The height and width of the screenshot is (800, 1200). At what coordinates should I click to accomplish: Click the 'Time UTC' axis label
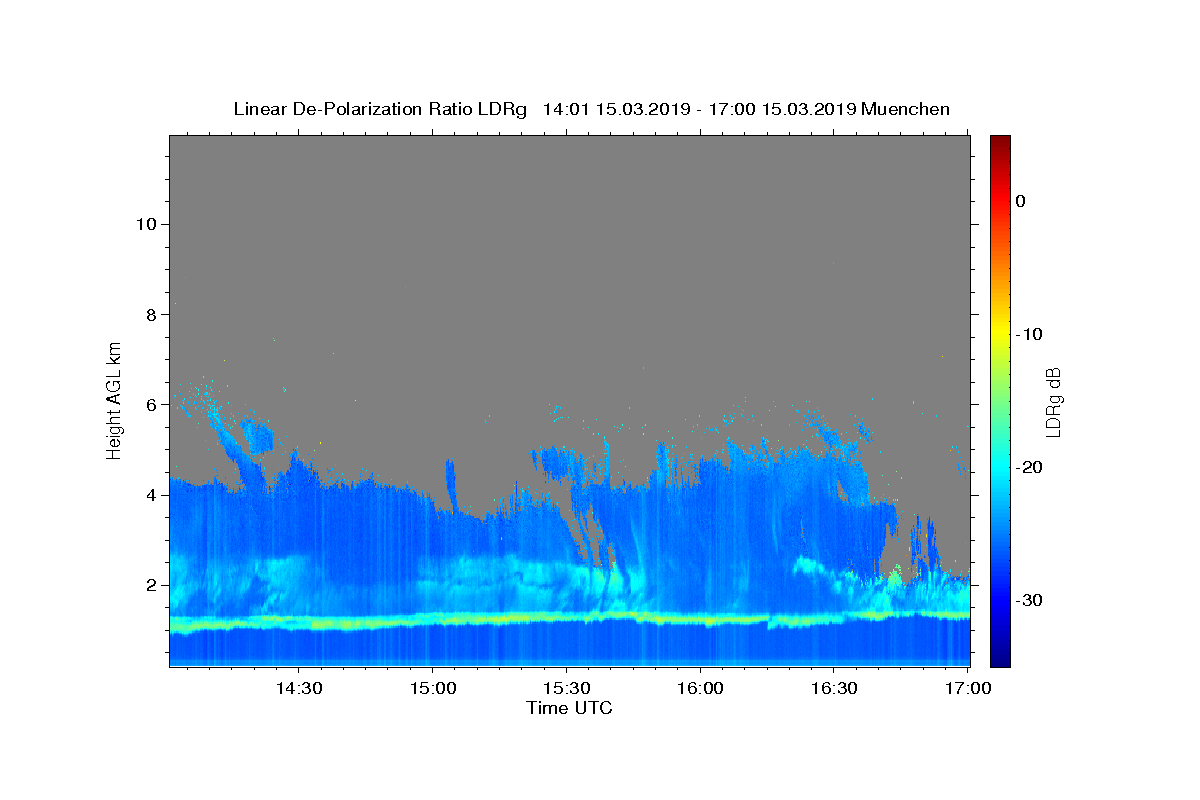(569, 708)
